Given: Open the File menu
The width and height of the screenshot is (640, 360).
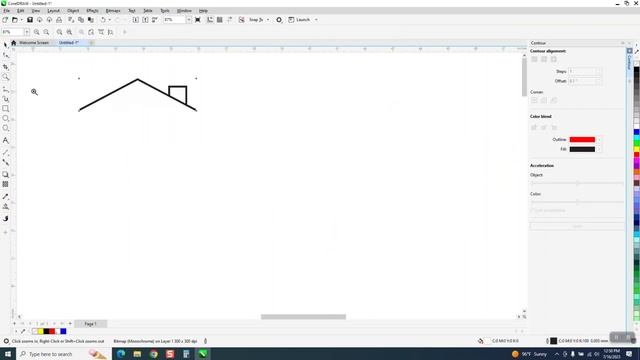Looking at the screenshot, I should 7,11.
